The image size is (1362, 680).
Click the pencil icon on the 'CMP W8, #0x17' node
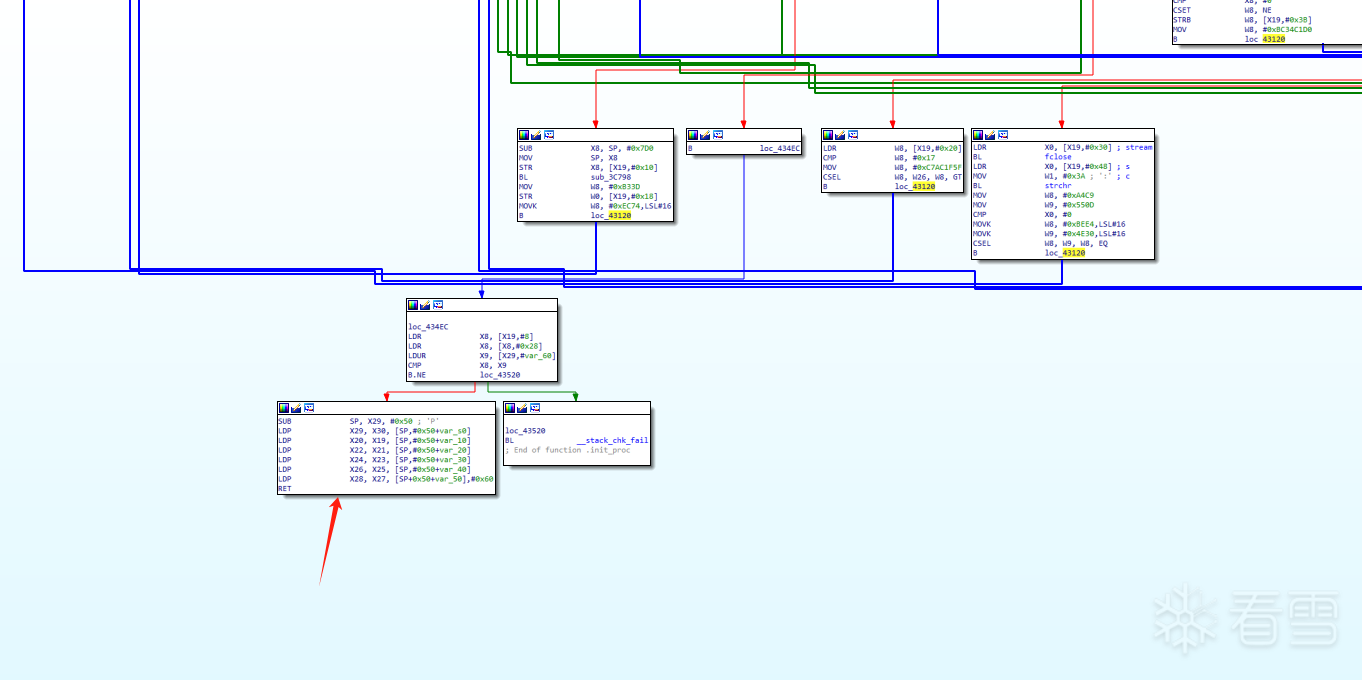pos(840,134)
